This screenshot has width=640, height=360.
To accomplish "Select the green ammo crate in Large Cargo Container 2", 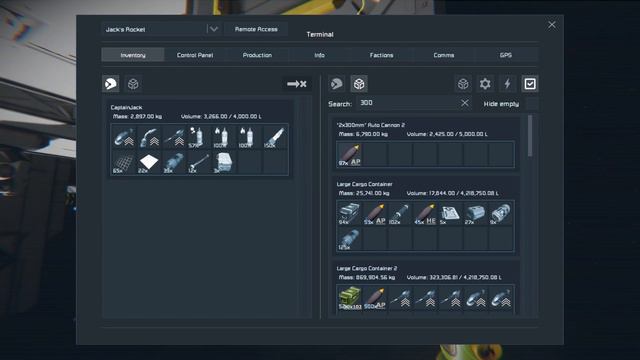I will pyautogui.click(x=349, y=298).
